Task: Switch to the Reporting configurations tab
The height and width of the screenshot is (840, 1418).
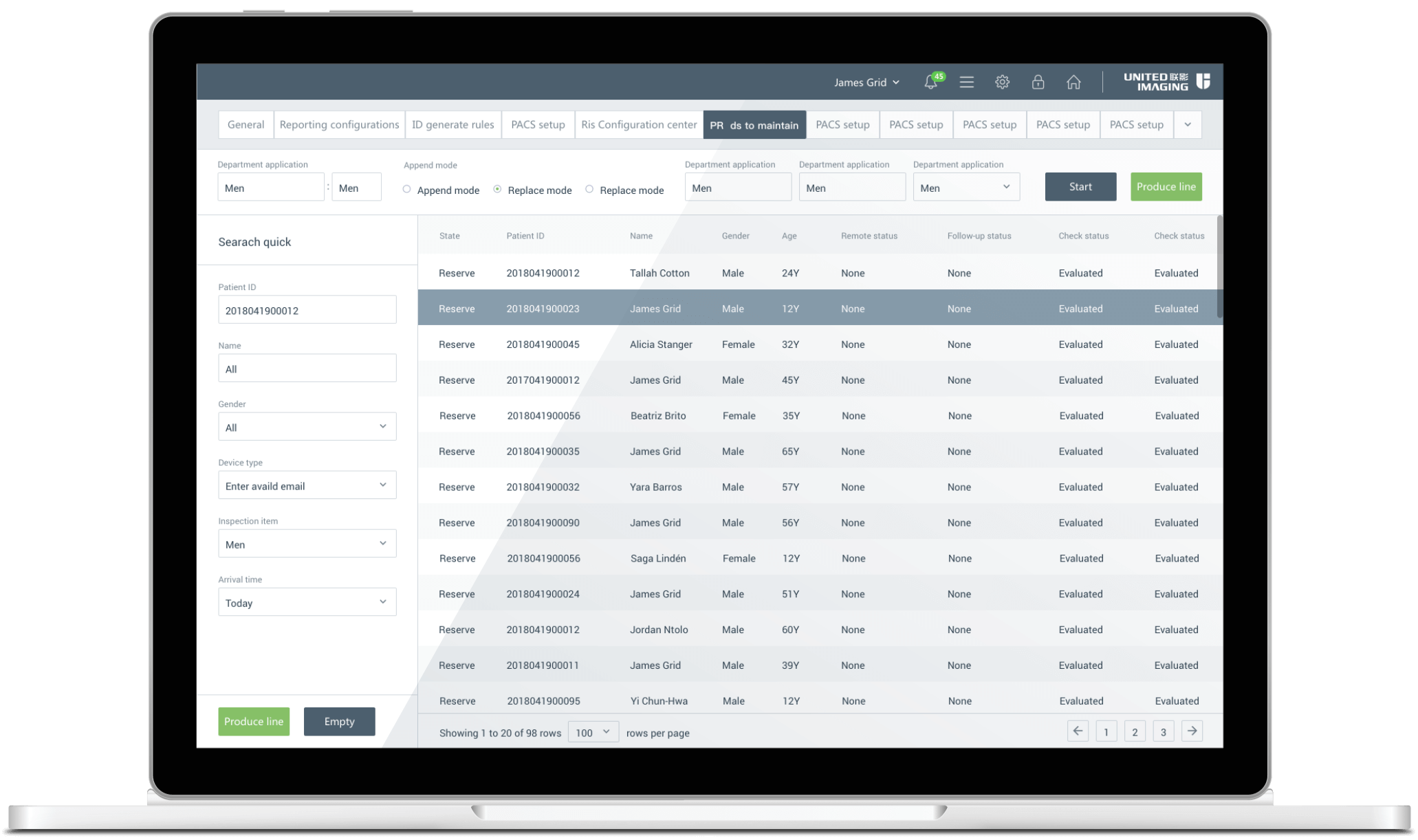Action: (339, 125)
